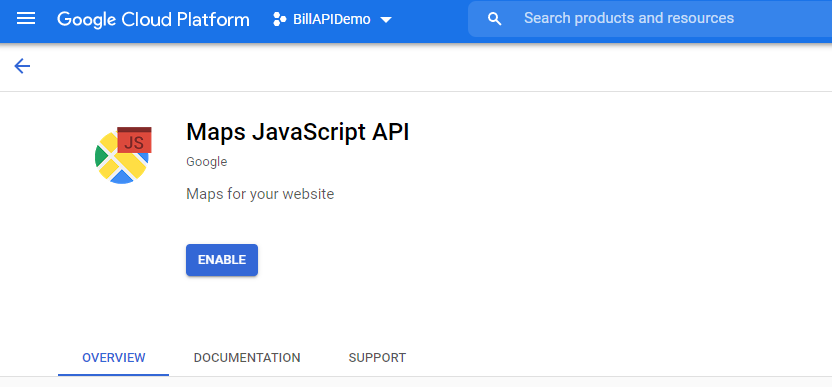The height and width of the screenshot is (387, 832).
Task: Click the project hexagon icon beside BillAPIDemo
Action: [279, 20]
